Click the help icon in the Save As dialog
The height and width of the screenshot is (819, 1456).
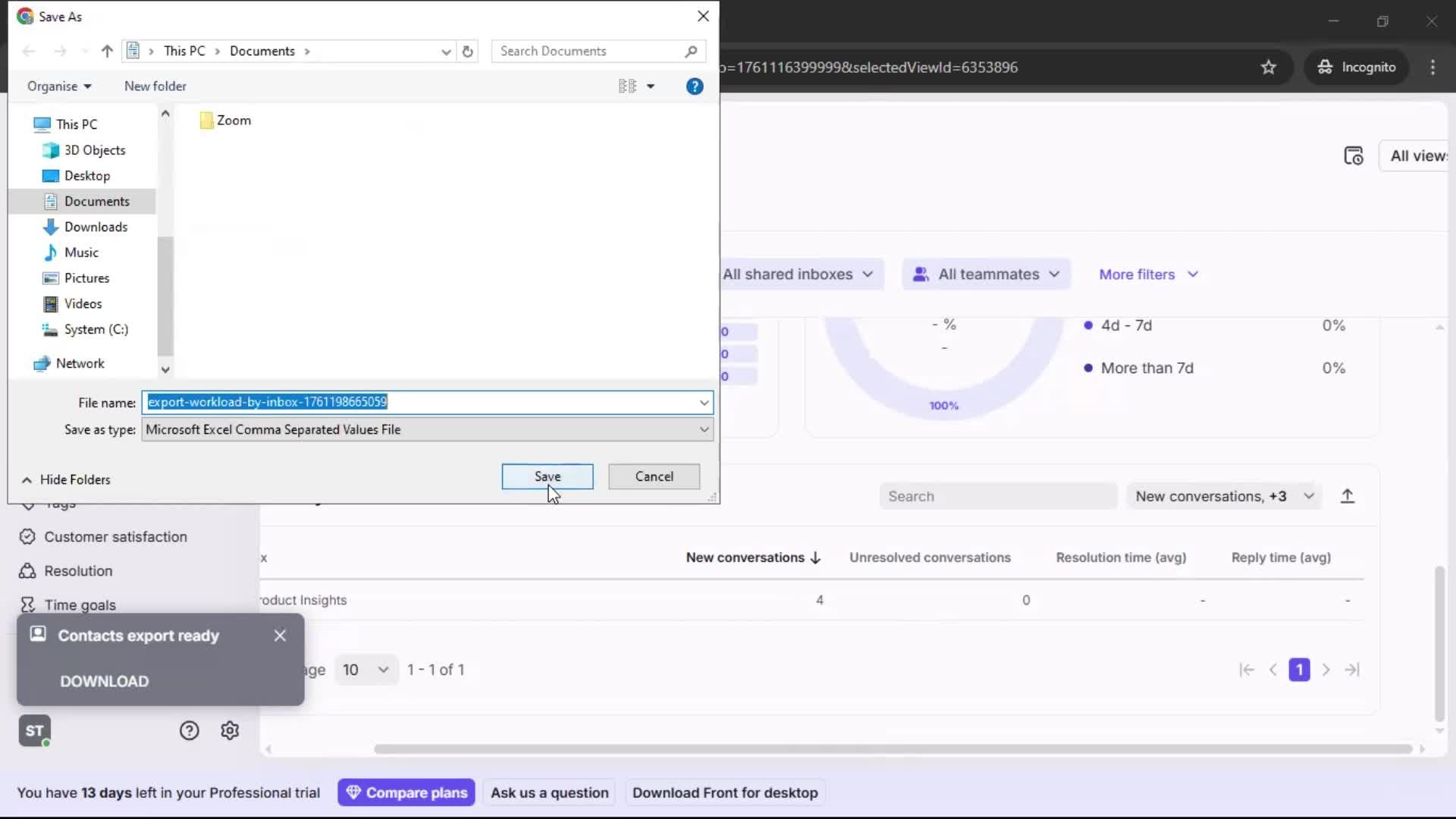[x=695, y=86]
